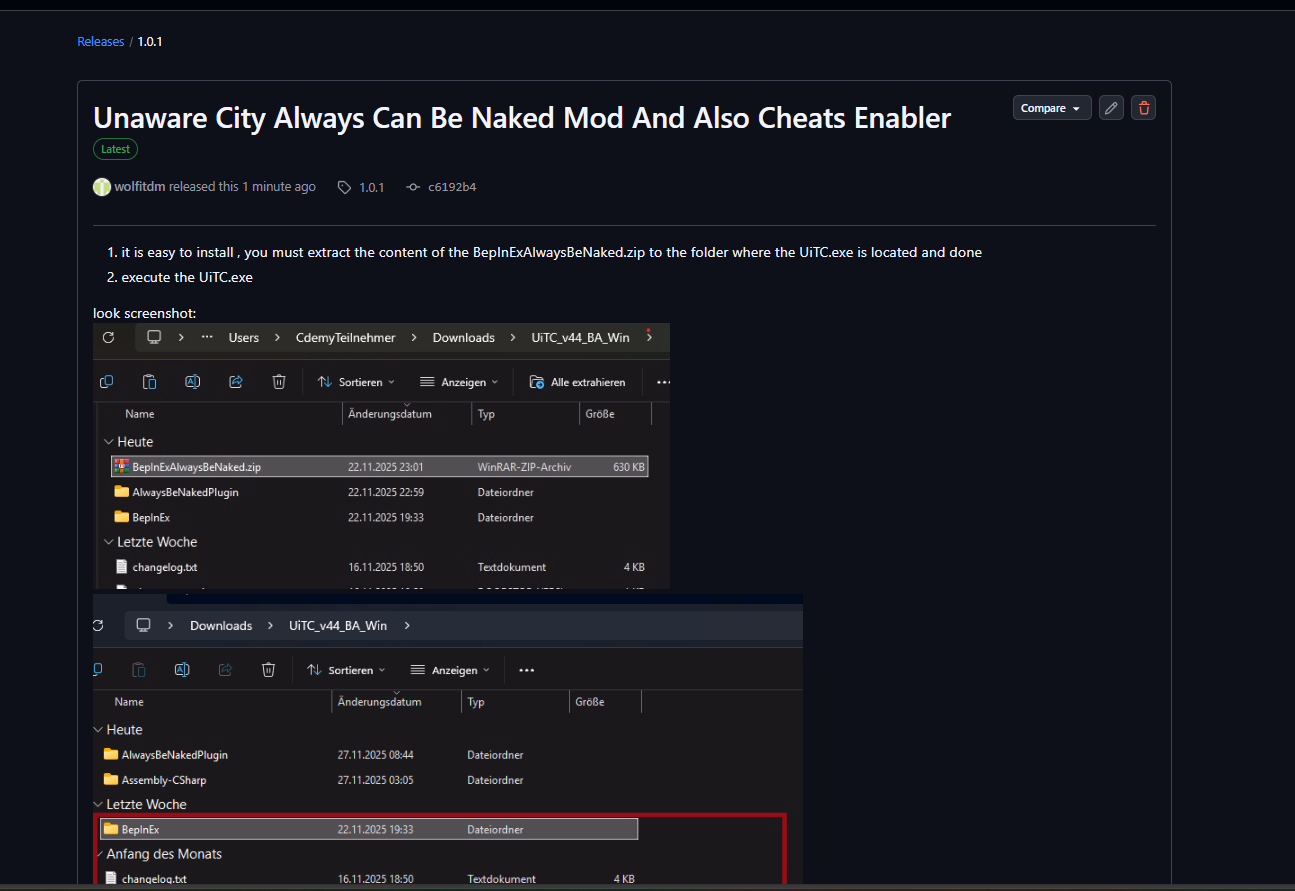This screenshot has height=891, width=1295.
Task: Select the BepInExAlwaysBeNaked.zip file row
Action: click(380, 466)
